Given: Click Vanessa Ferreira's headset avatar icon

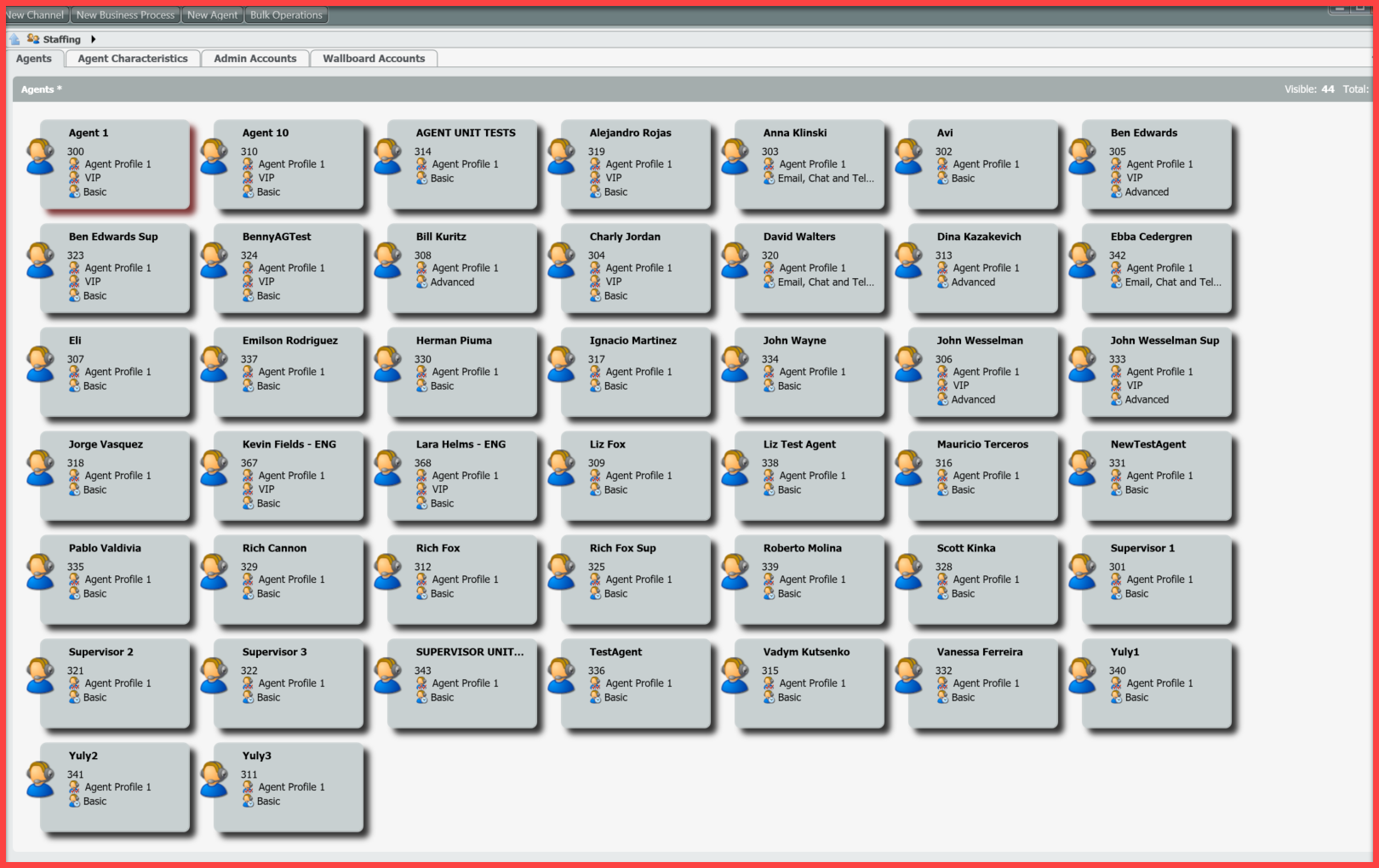Looking at the screenshot, I should [x=908, y=676].
